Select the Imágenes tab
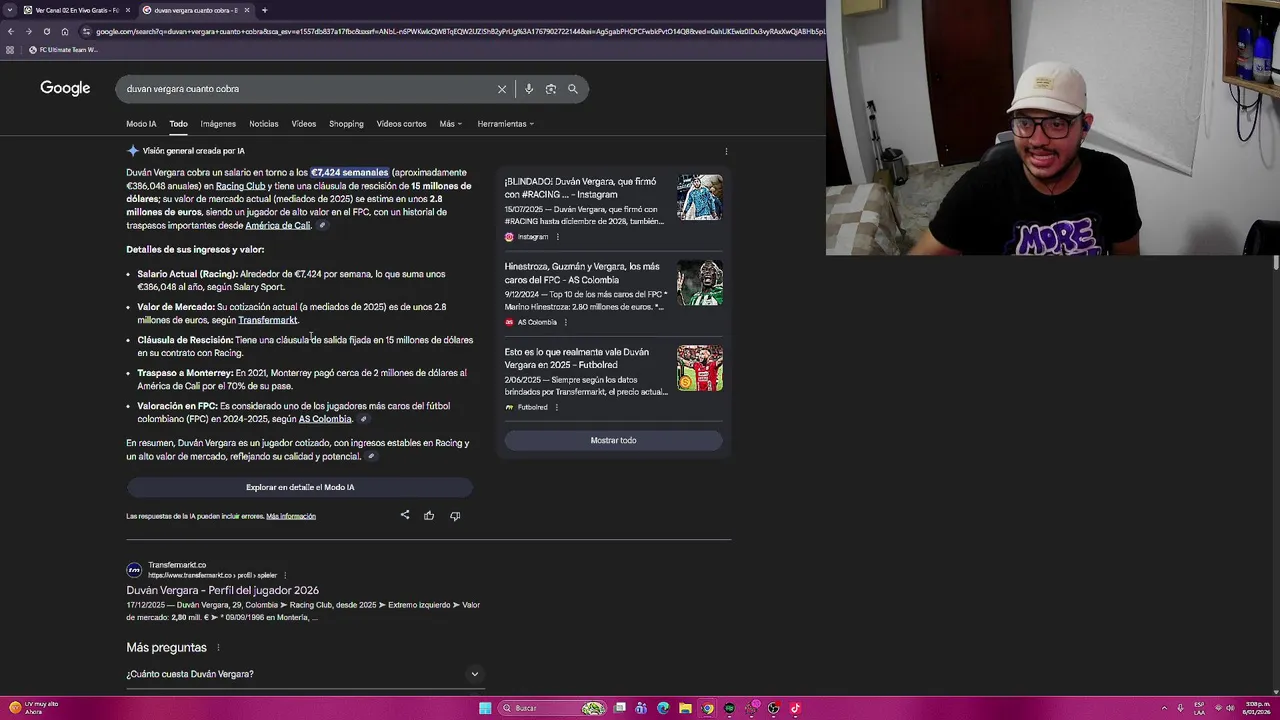Screen dimensions: 1280x720 click(218, 124)
